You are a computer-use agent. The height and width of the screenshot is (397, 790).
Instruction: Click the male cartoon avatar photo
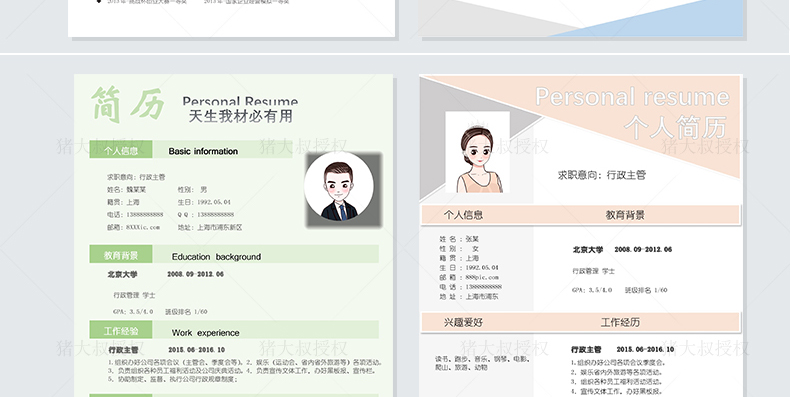339,187
